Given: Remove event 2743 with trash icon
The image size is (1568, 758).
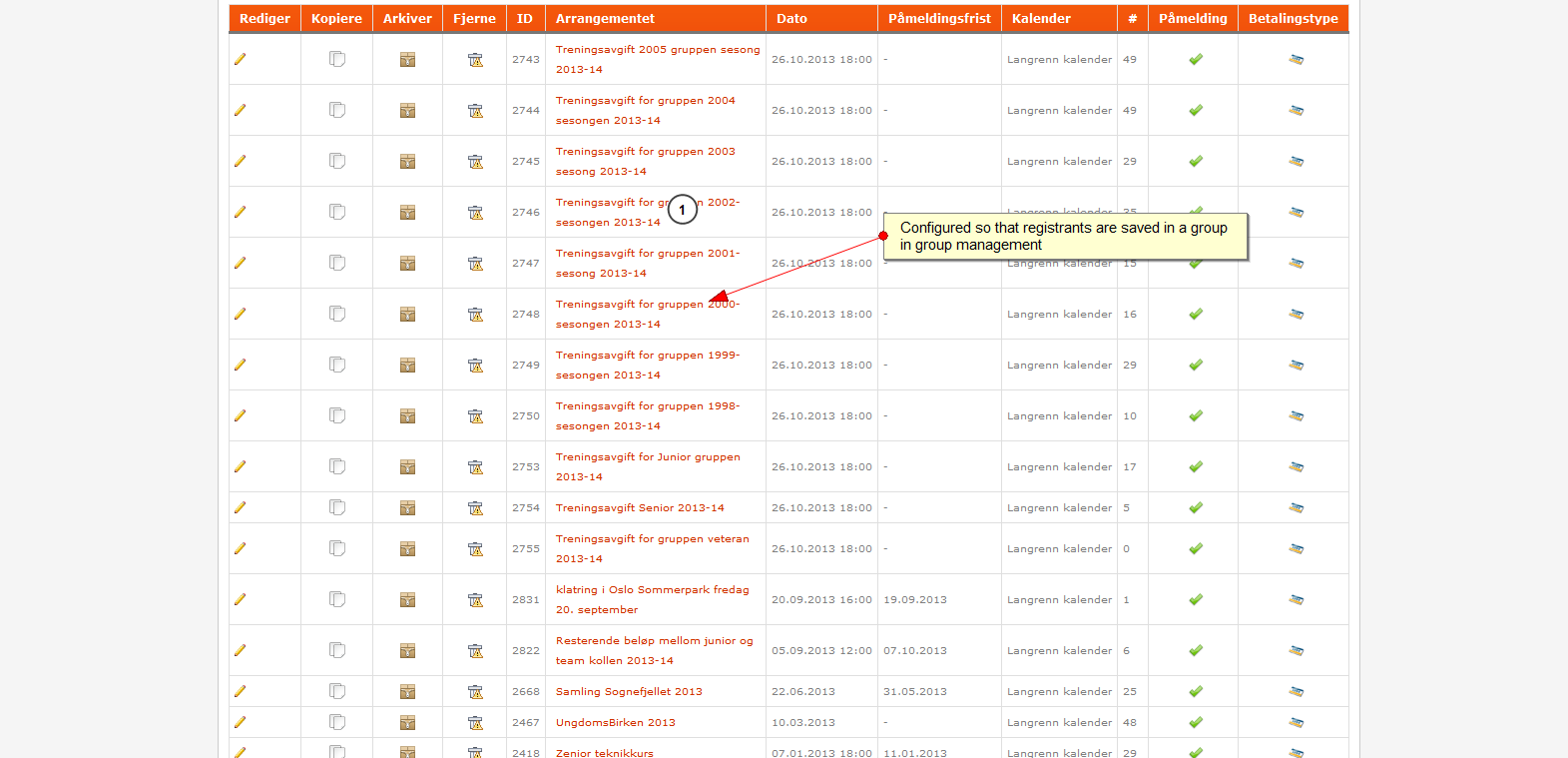Looking at the screenshot, I should click(x=475, y=59).
